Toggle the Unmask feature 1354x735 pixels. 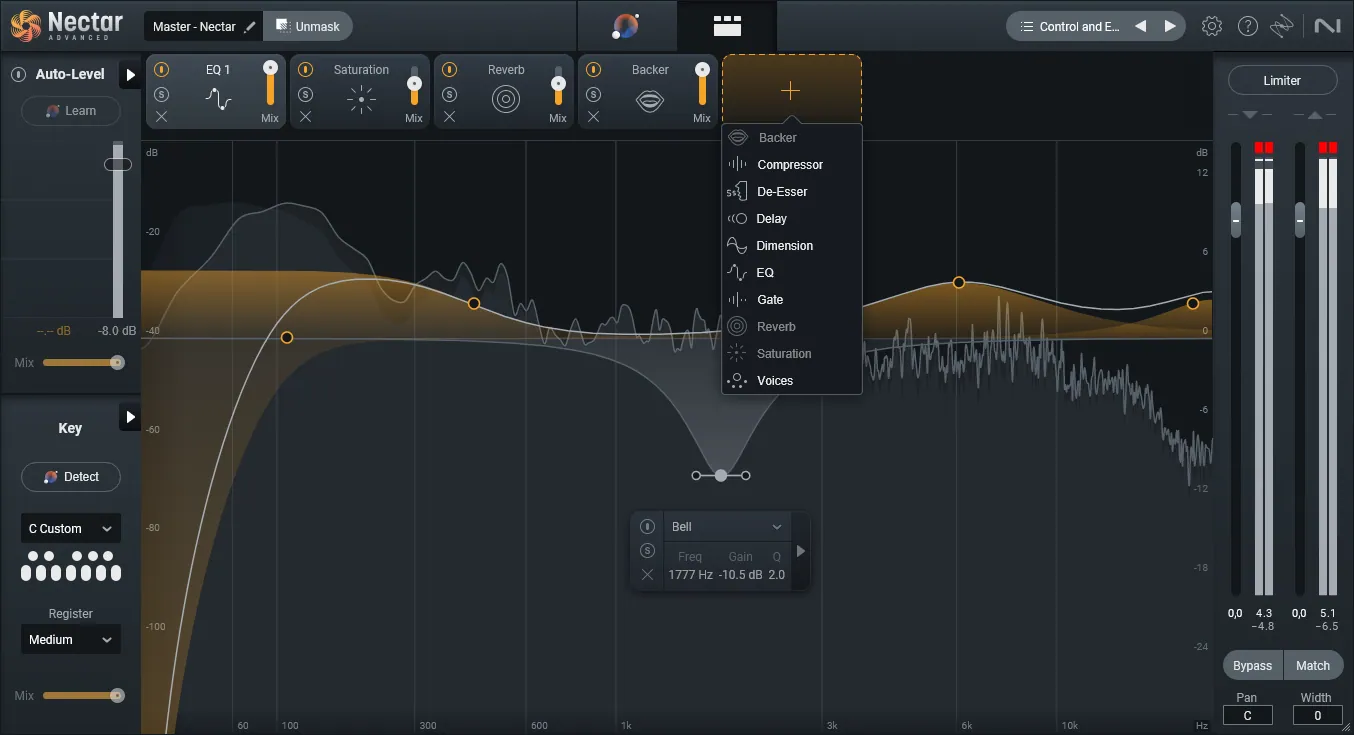[x=308, y=26]
